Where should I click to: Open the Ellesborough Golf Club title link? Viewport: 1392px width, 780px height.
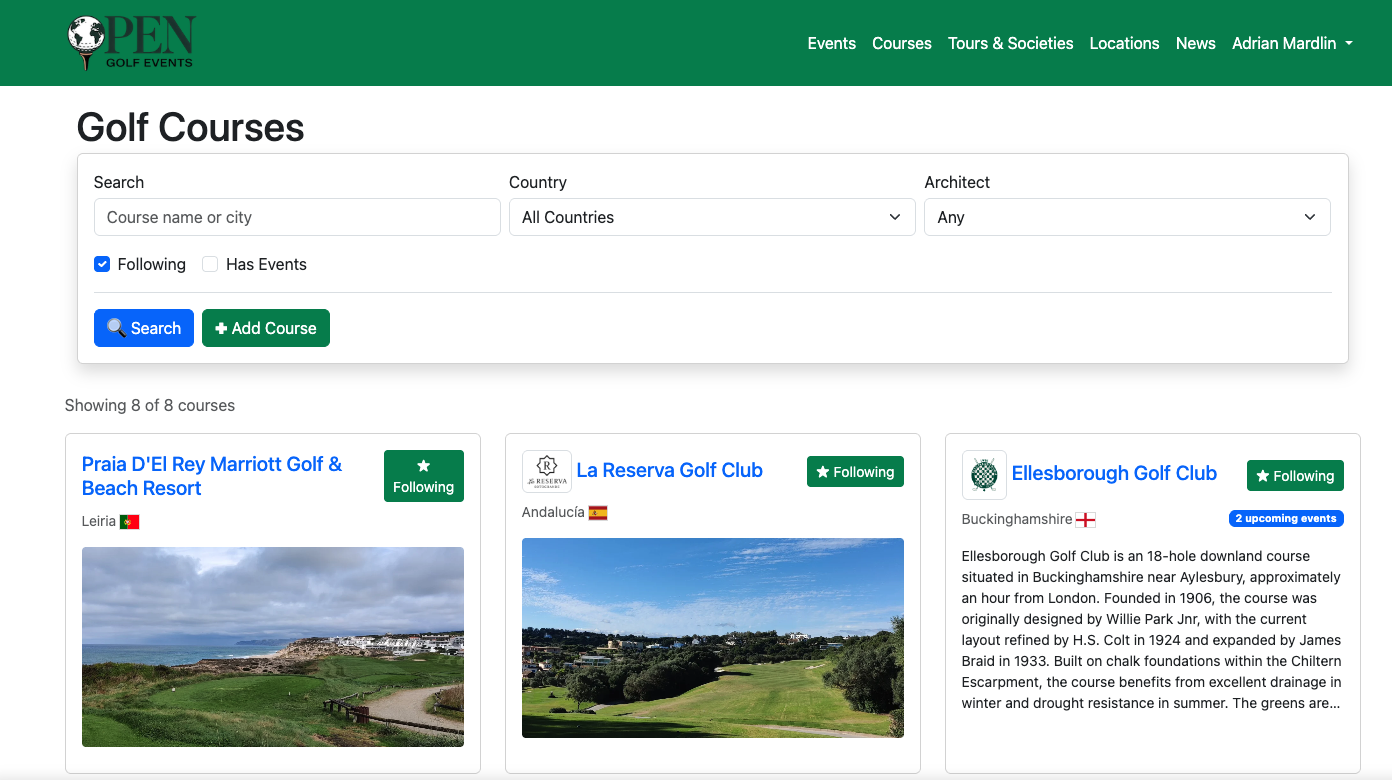point(1114,473)
